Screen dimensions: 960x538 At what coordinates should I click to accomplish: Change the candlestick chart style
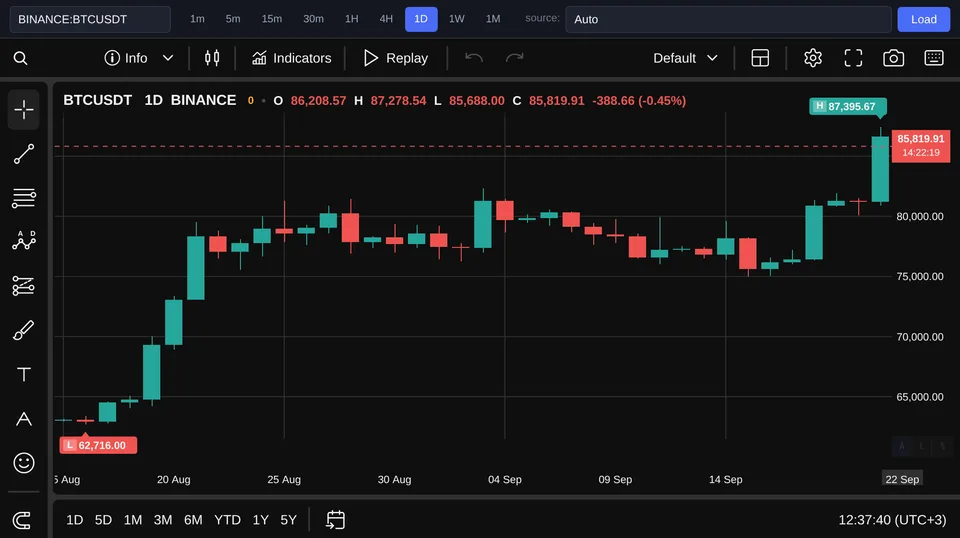click(x=212, y=58)
